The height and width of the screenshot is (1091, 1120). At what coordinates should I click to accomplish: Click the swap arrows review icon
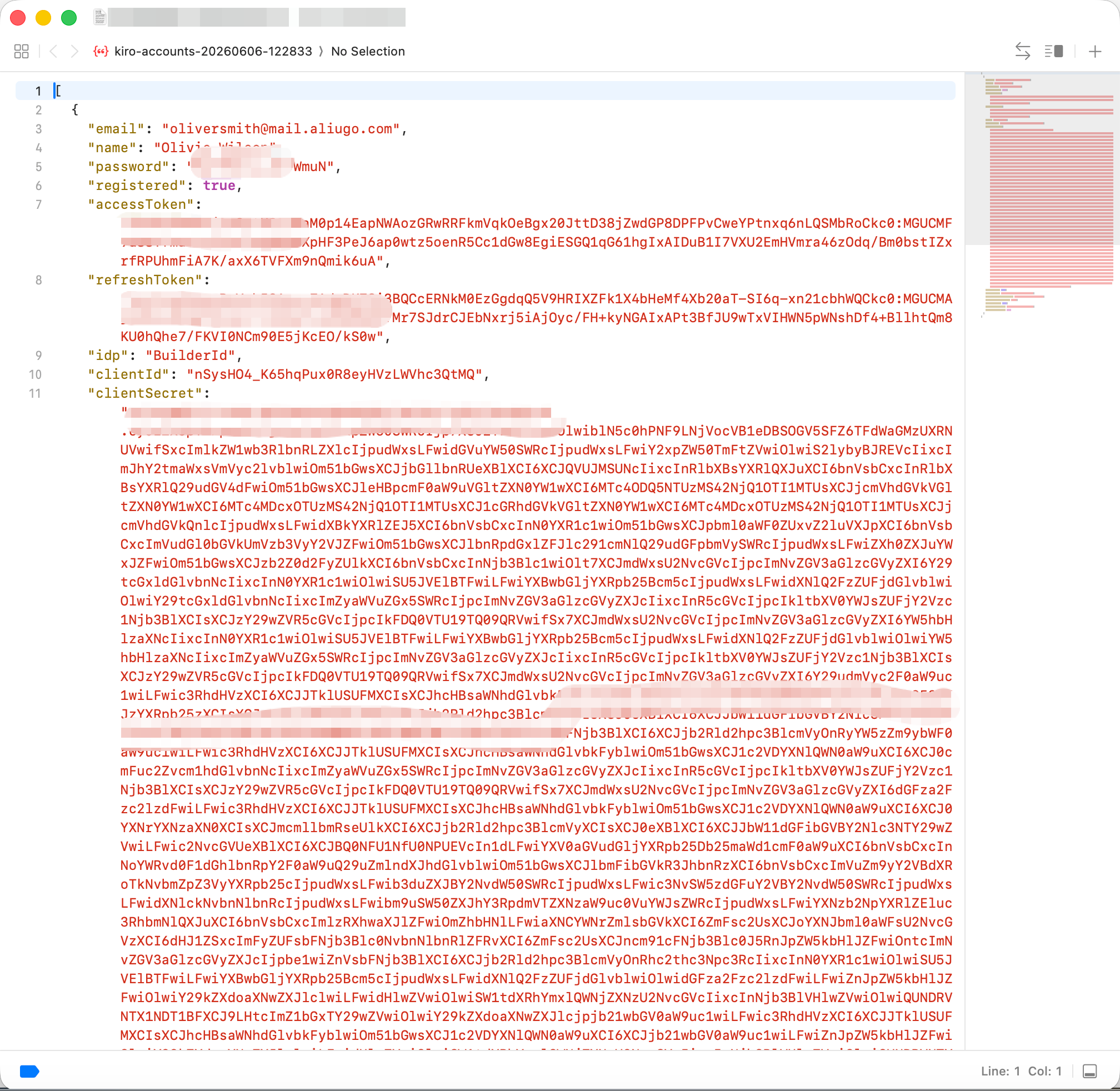[1023, 51]
